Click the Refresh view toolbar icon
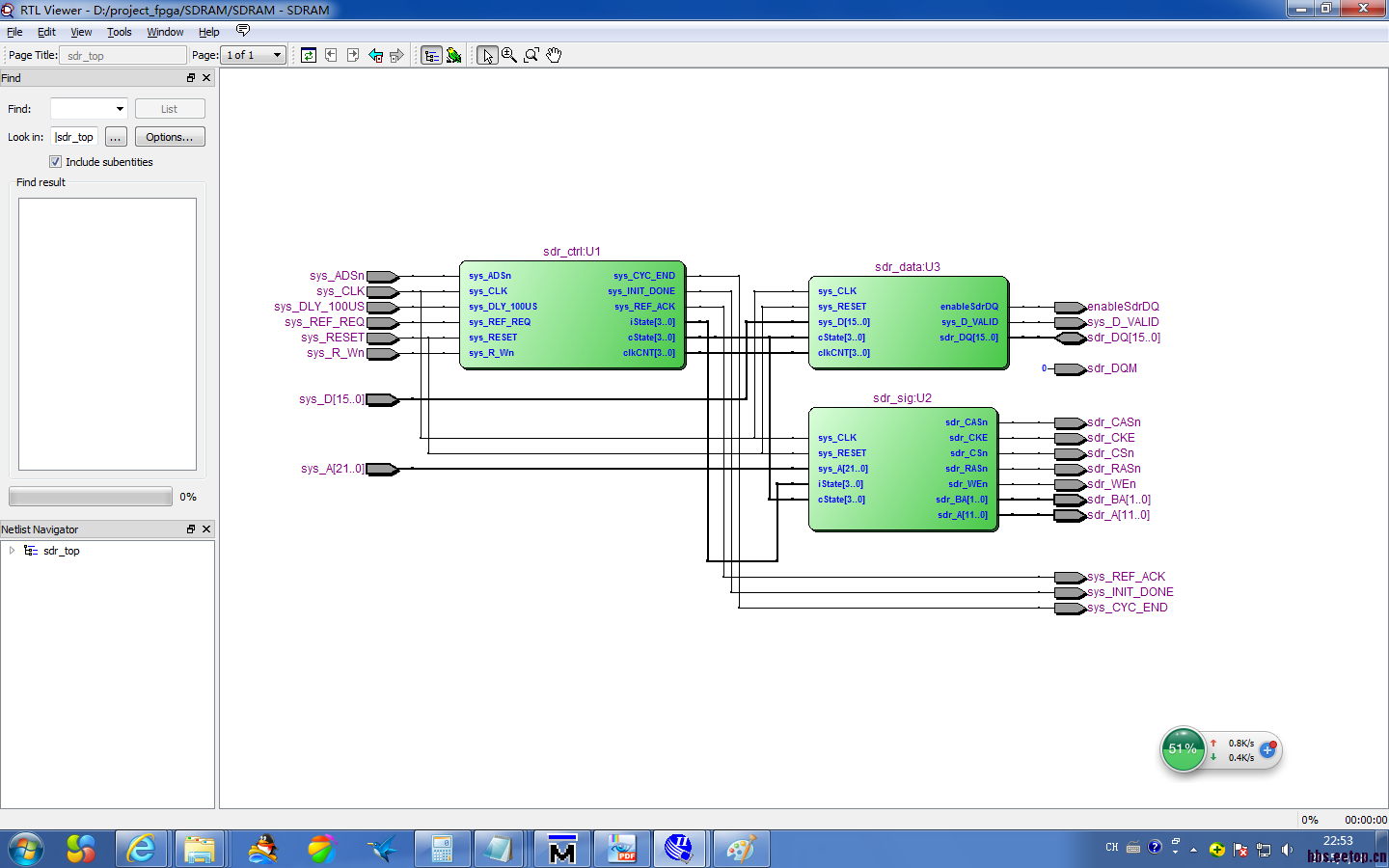This screenshot has height=868, width=1389. (x=309, y=55)
